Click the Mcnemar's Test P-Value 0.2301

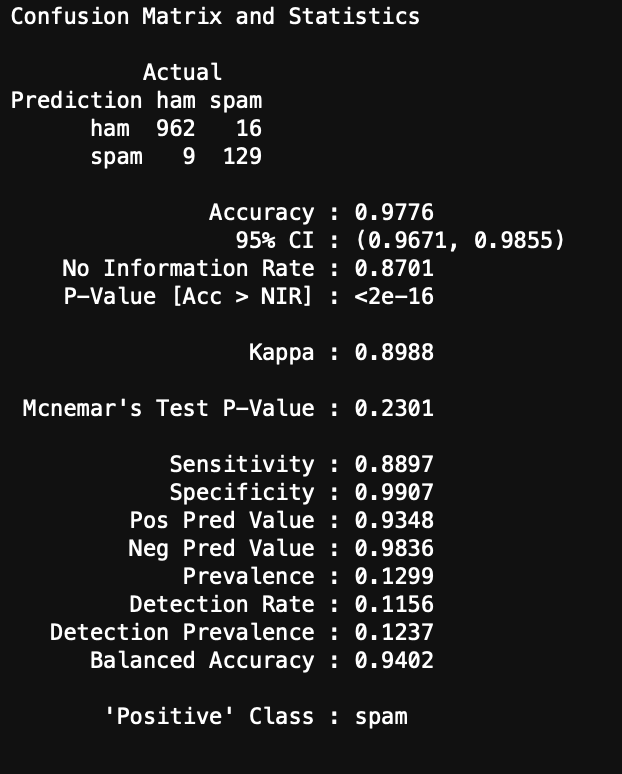pyautogui.click(x=394, y=408)
